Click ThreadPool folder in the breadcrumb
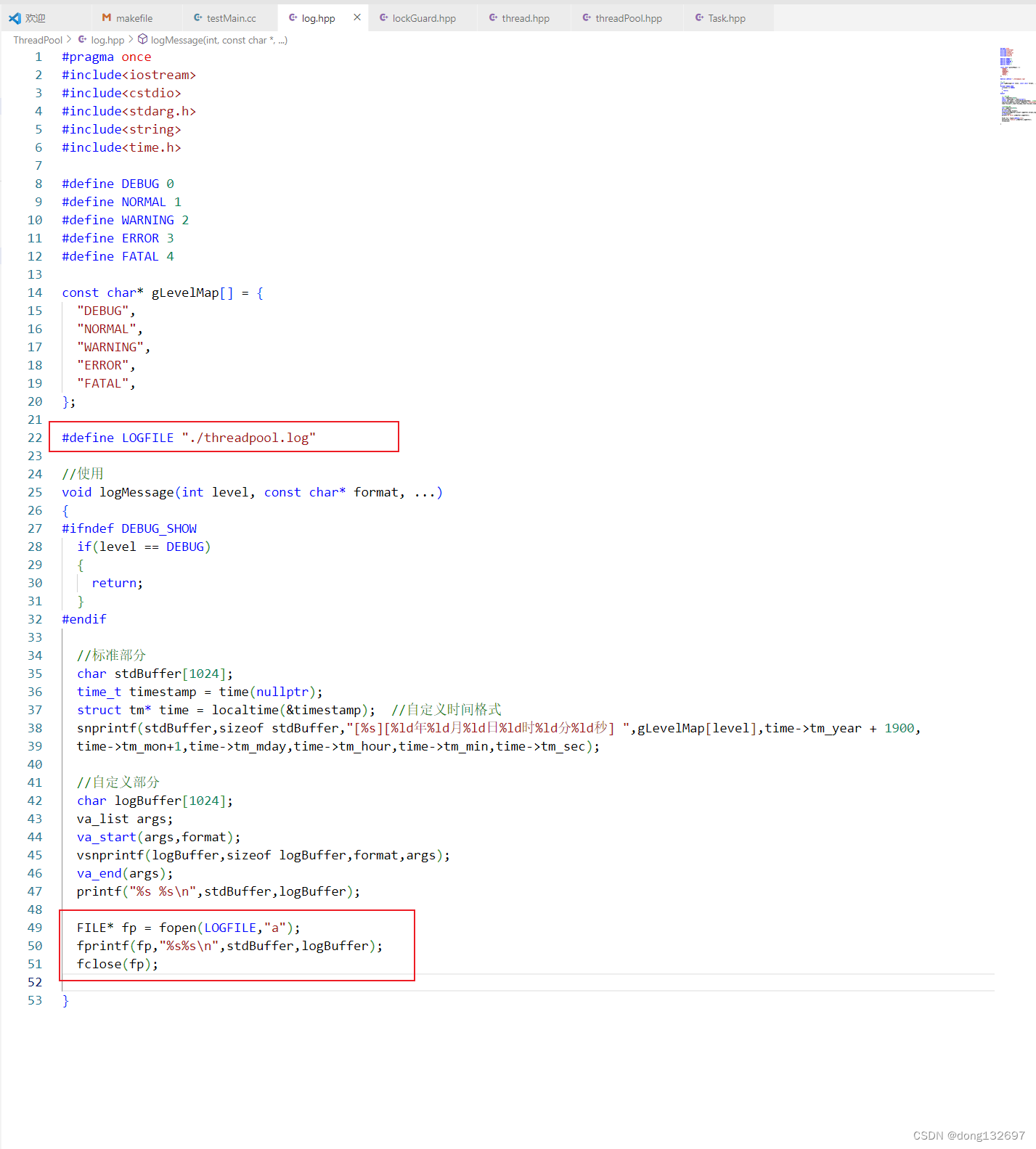1036x1149 pixels. [38, 40]
